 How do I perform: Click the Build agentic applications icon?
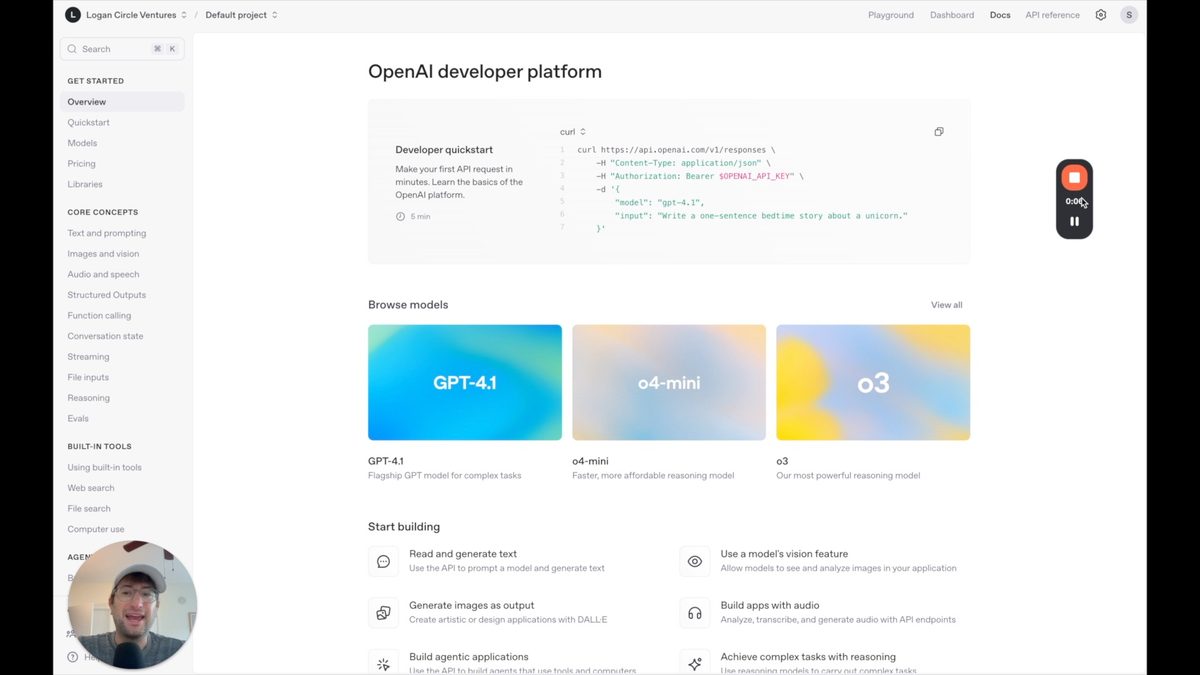click(383, 664)
